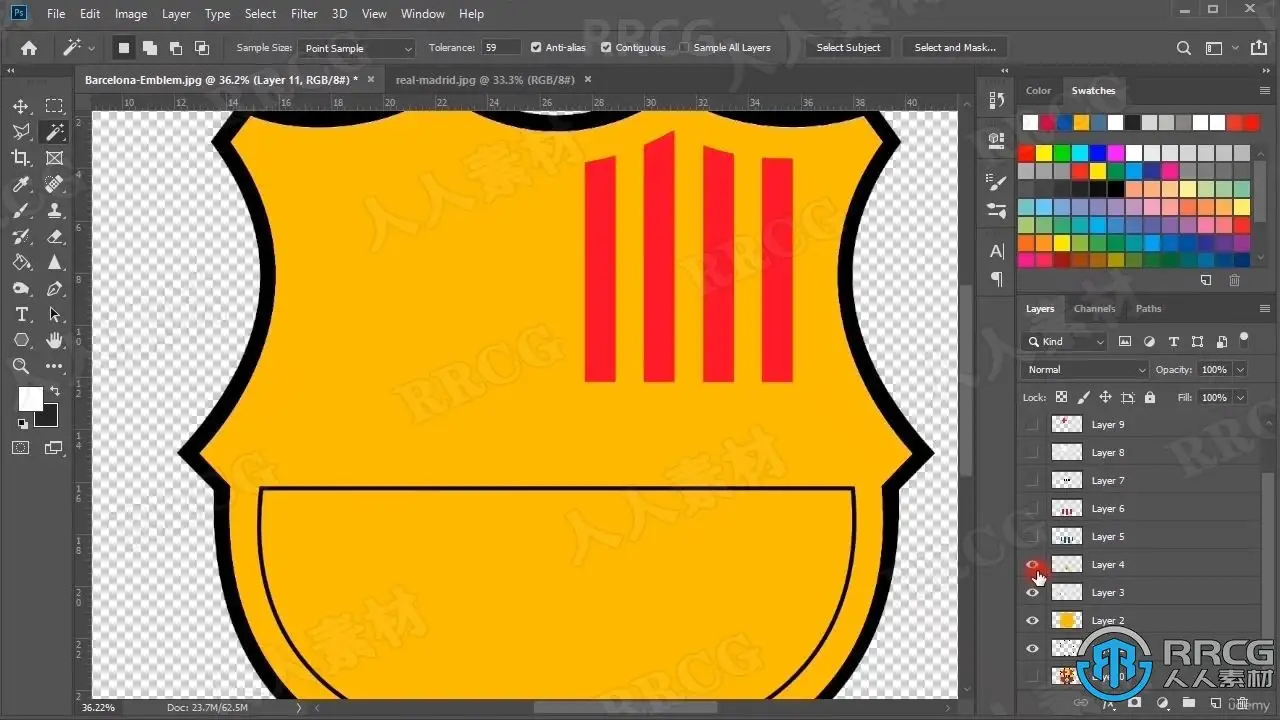Select the Eyedropper tool
Viewport: 1280px width, 720px height.
(21, 184)
